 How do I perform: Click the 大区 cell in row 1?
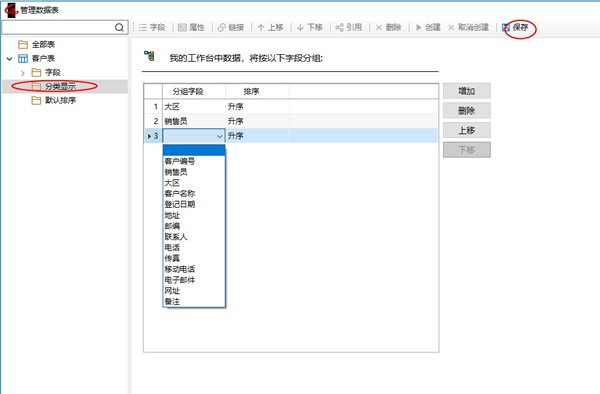pos(194,107)
